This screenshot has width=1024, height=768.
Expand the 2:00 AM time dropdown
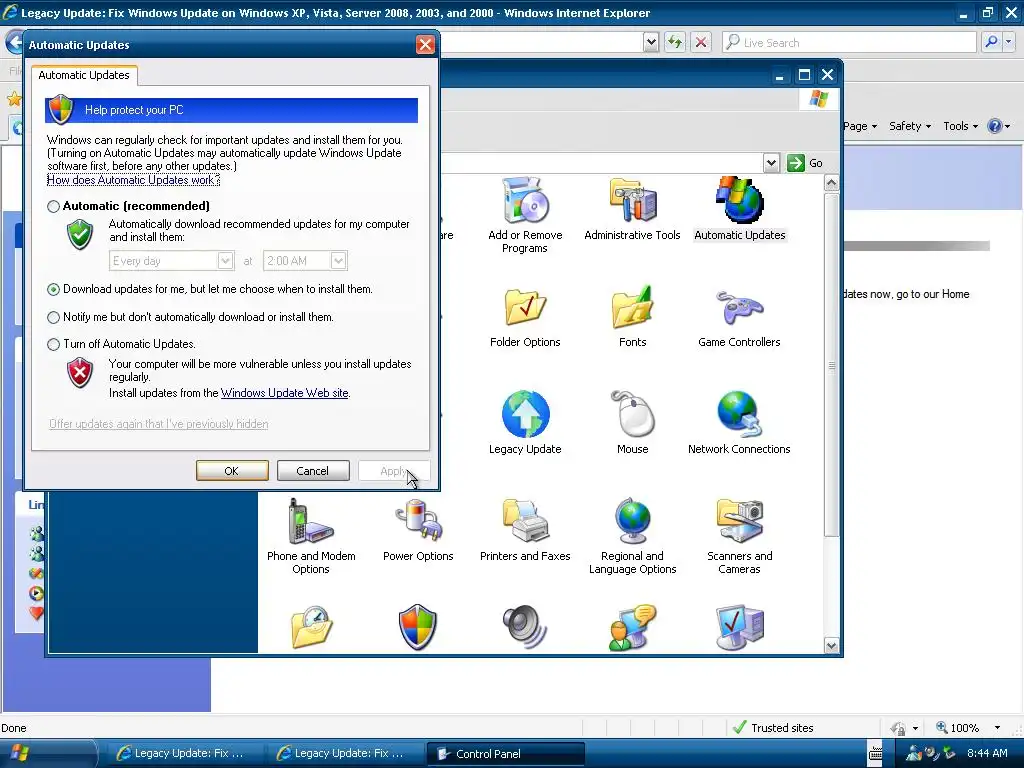(x=338, y=261)
